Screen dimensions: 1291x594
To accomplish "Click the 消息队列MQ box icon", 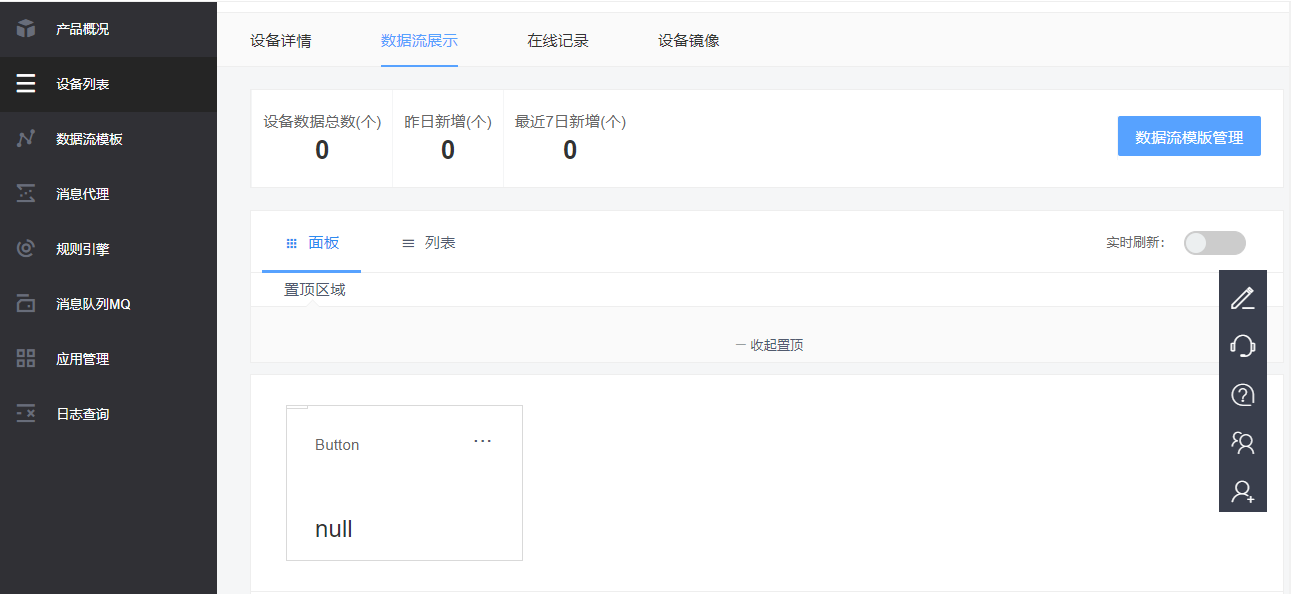I will coord(26,304).
